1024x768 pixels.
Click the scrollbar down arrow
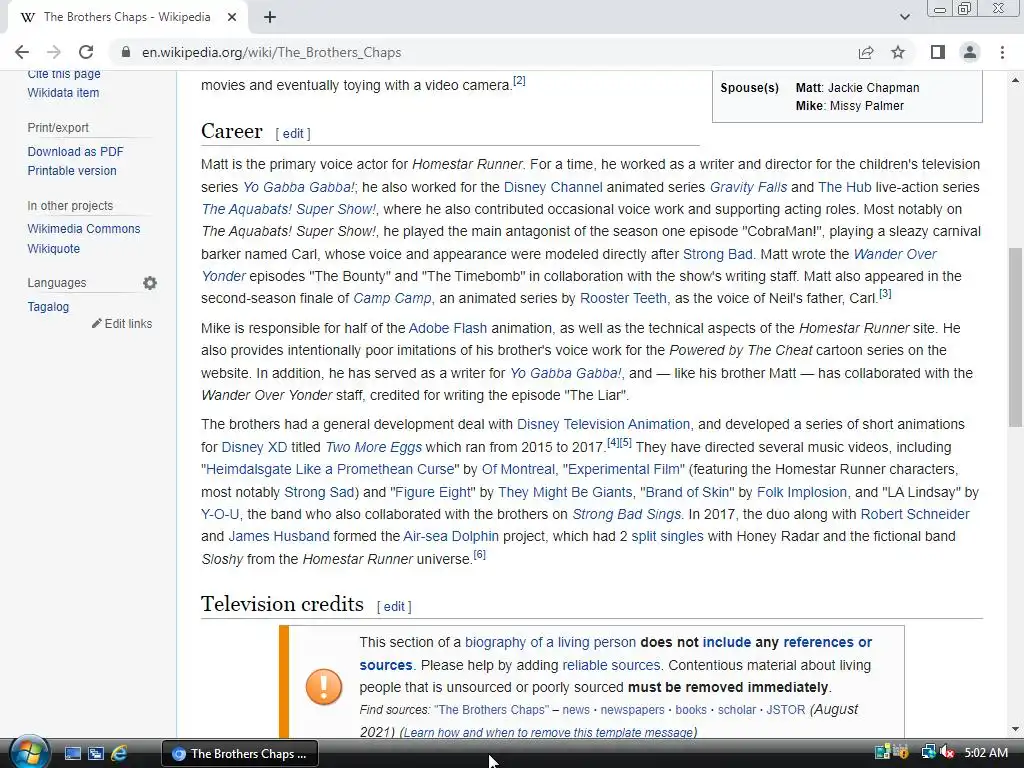pos(1015,729)
